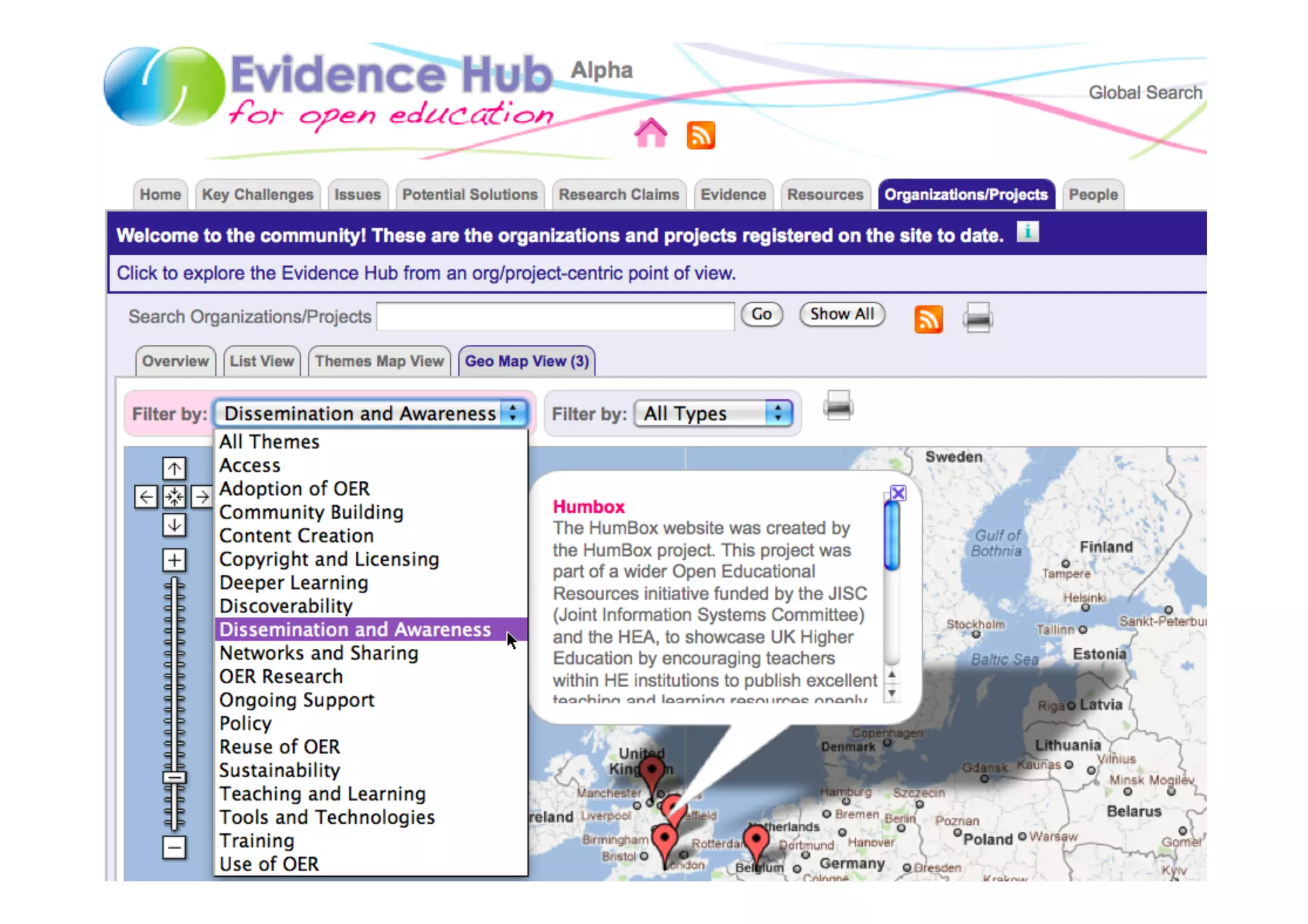1308x924 pixels.
Task: Select Tools and Technologies option
Action: pos(370,817)
